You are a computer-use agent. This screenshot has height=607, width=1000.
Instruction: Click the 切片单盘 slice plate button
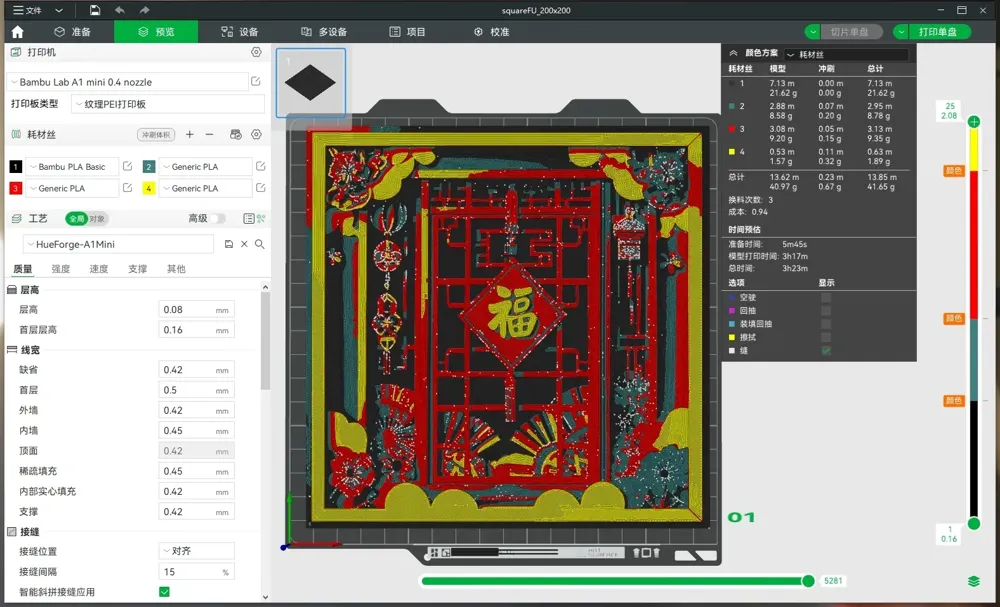point(851,32)
